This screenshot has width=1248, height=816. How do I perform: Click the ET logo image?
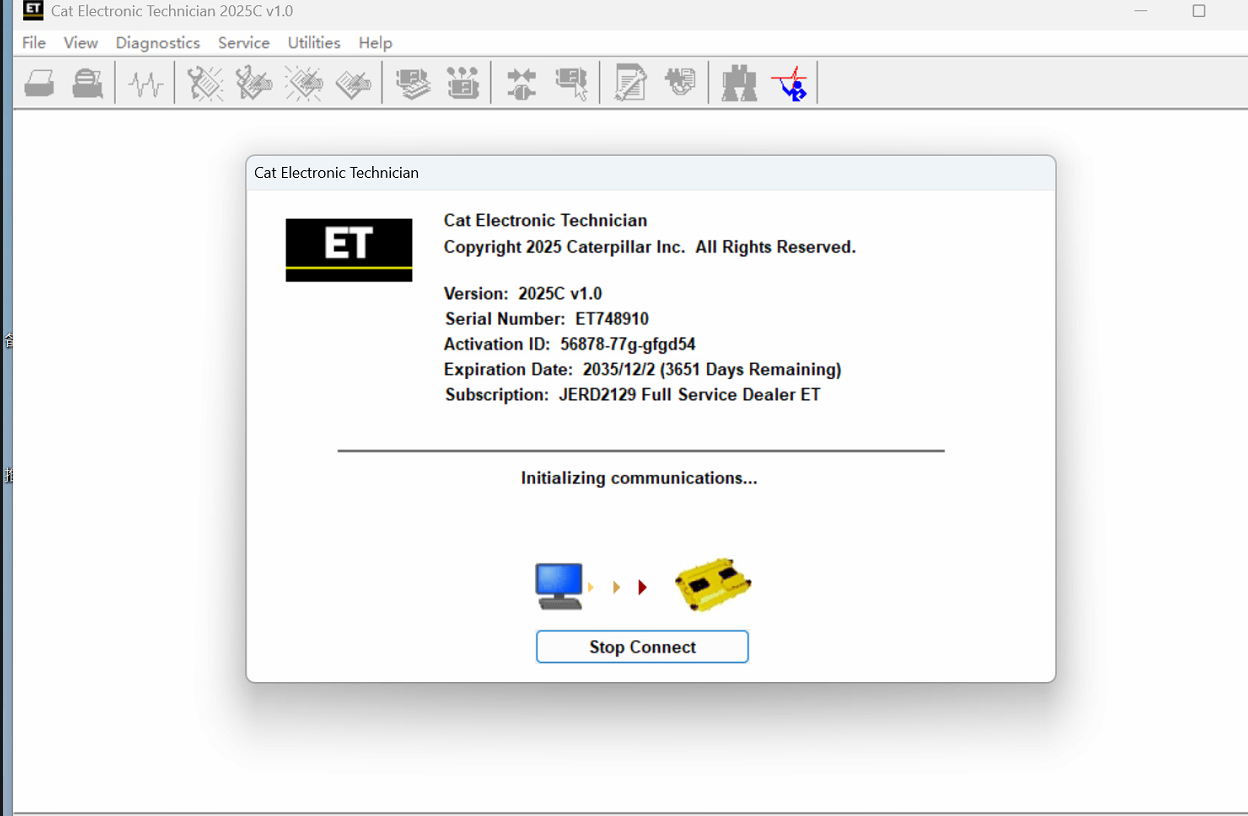[x=348, y=248]
